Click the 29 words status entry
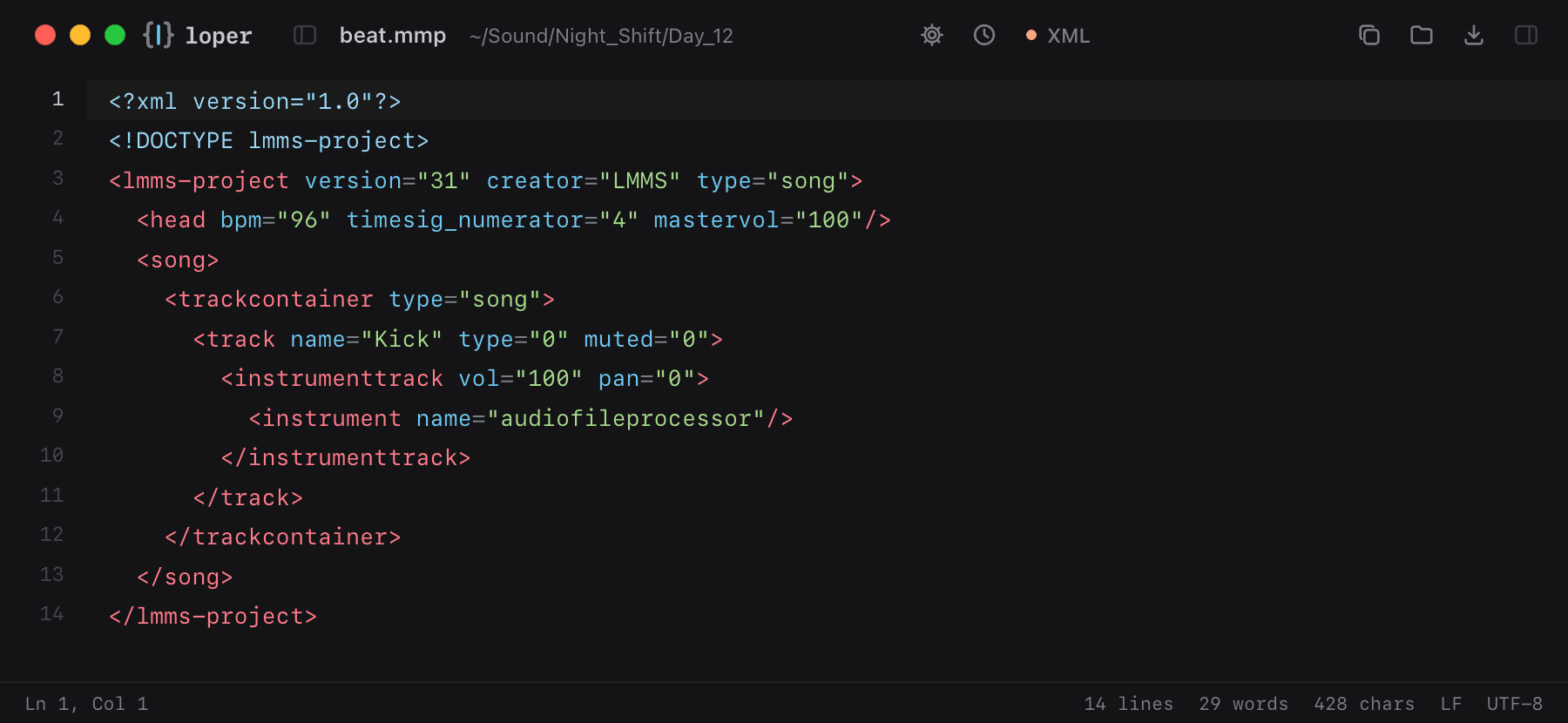This screenshot has height=723, width=1568. pyautogui.click(x=1244, y=704)
